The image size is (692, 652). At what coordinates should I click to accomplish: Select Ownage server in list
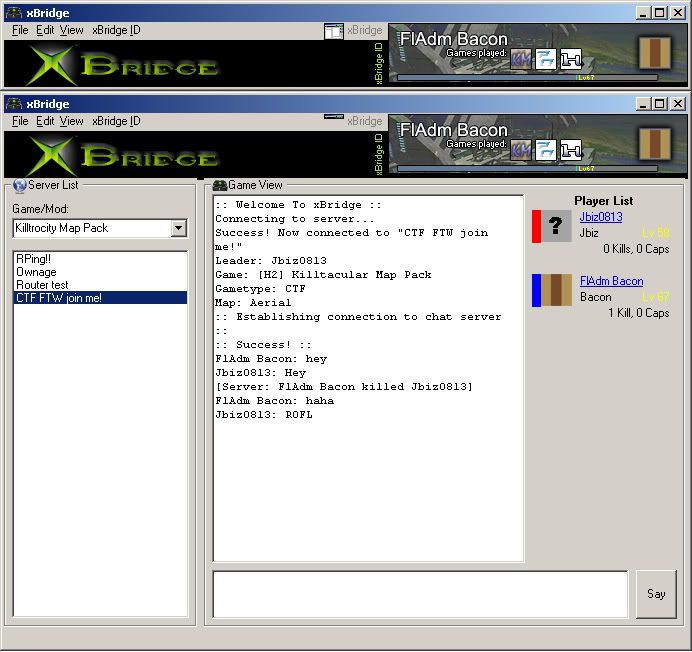click(x=100, y=272)
